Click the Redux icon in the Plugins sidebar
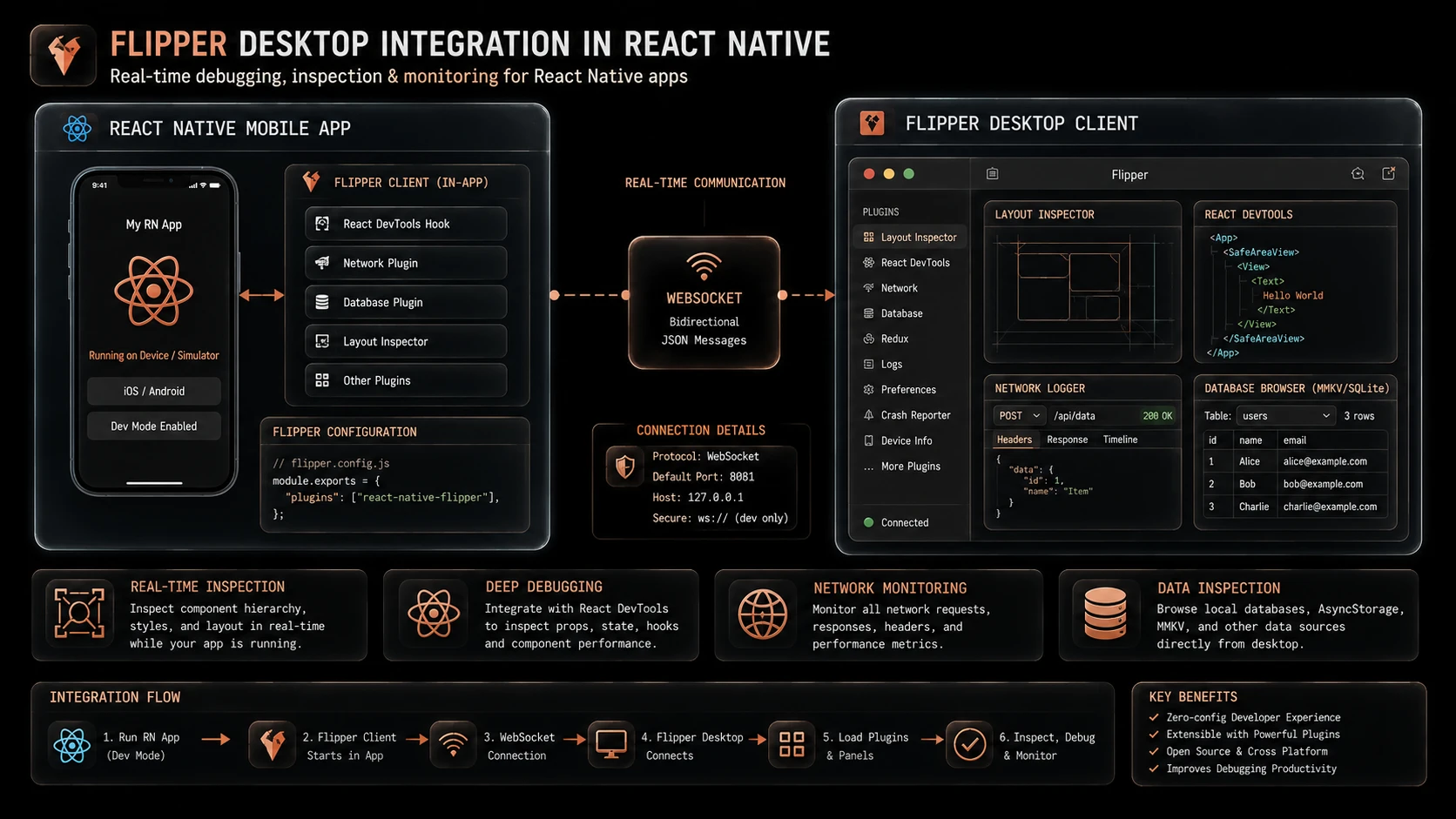The width and height of the screenshot is (1456, 819). point(868,339)
